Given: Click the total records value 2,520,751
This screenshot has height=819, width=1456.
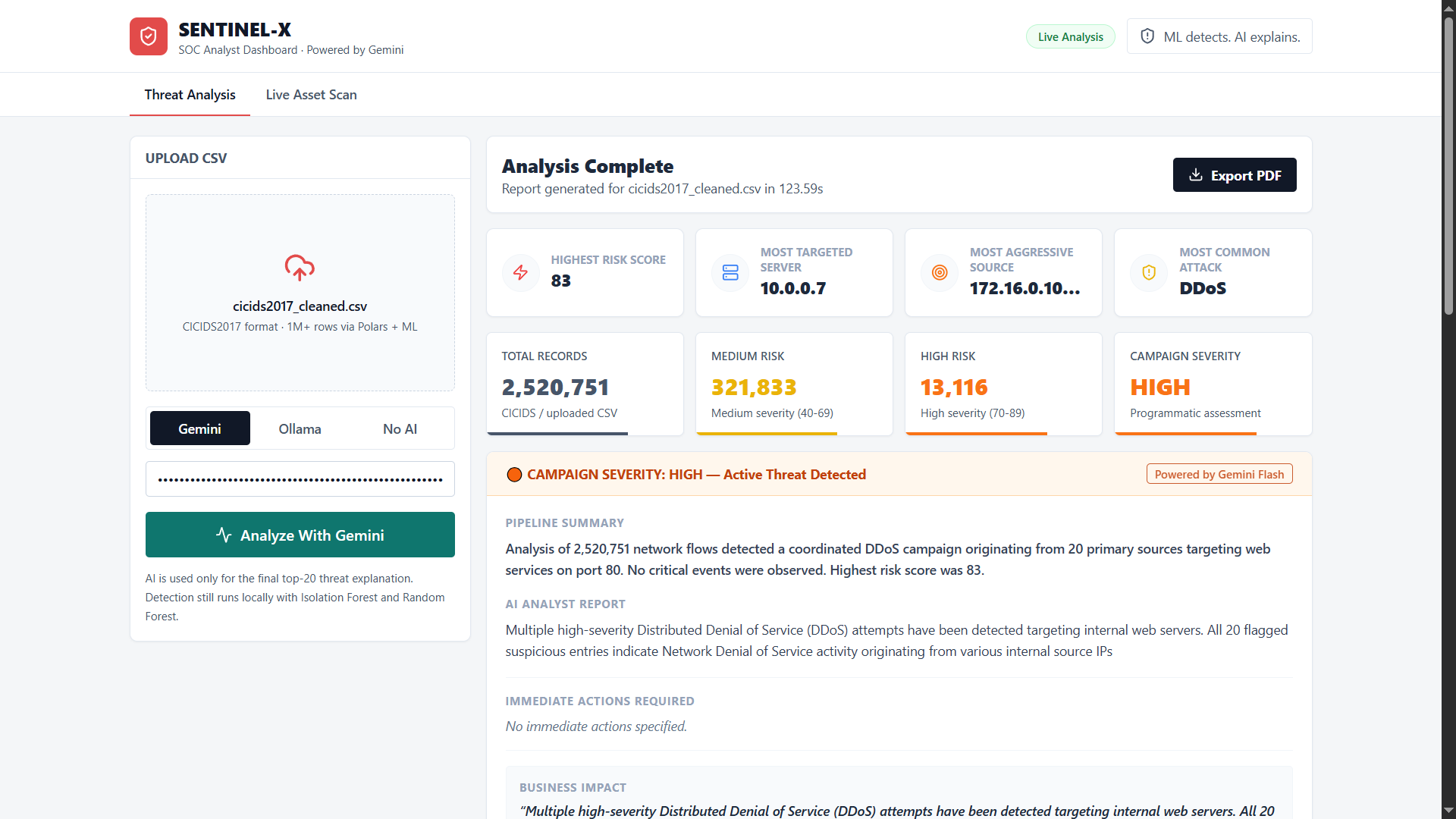Looking at the screenshot, I should tap(555, 388).
